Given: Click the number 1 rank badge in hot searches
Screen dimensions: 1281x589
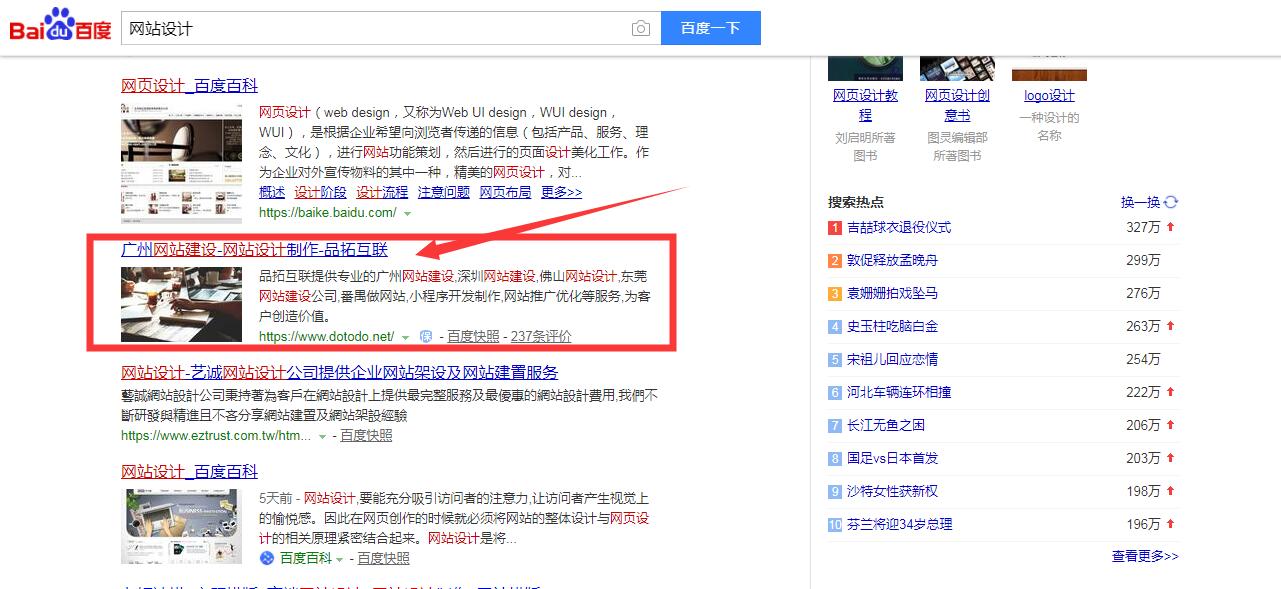Looking at the screenshot, I should click(835, 228).
